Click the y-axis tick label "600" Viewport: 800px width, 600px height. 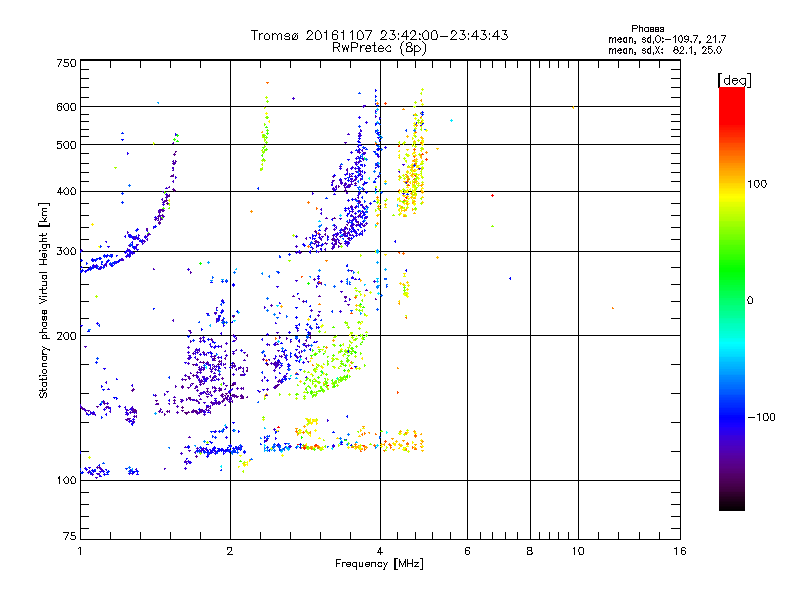(x=66, y=107)
